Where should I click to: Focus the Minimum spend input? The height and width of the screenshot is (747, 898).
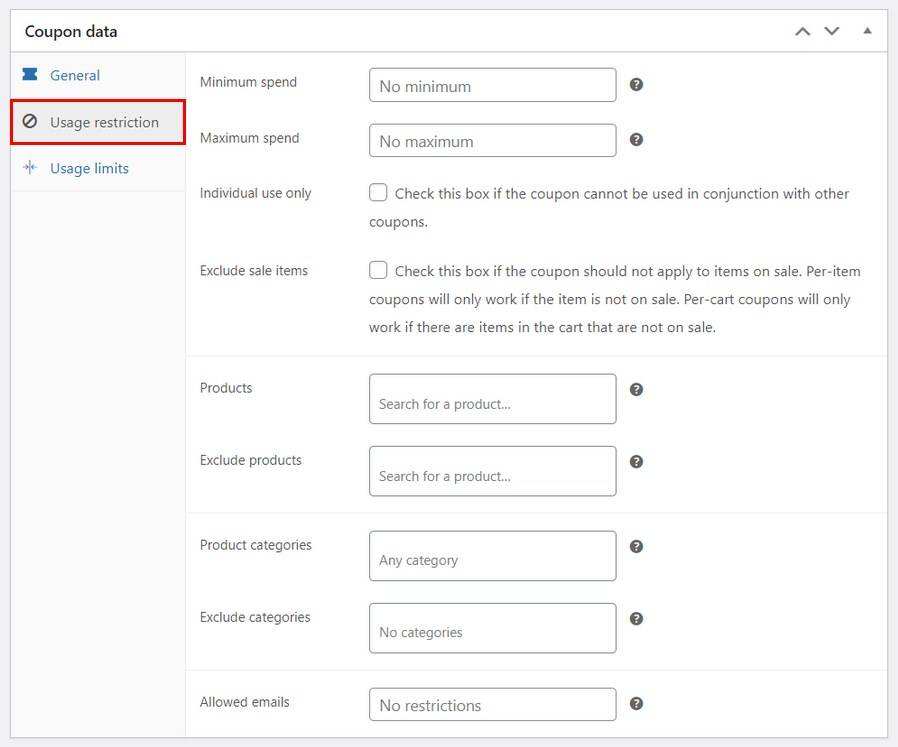493,85
